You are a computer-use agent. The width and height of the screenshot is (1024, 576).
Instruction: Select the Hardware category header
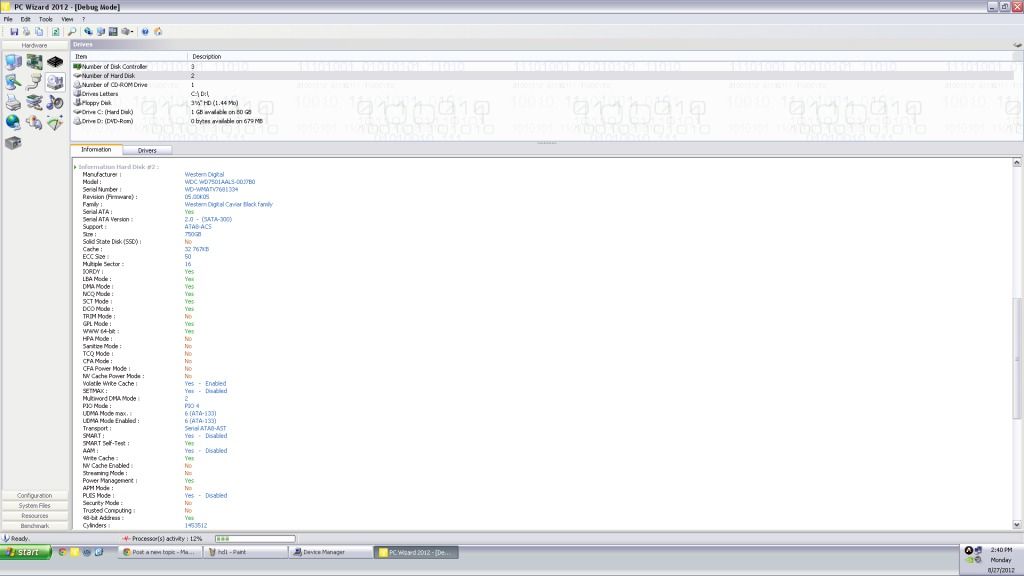[x=35, y=46]
